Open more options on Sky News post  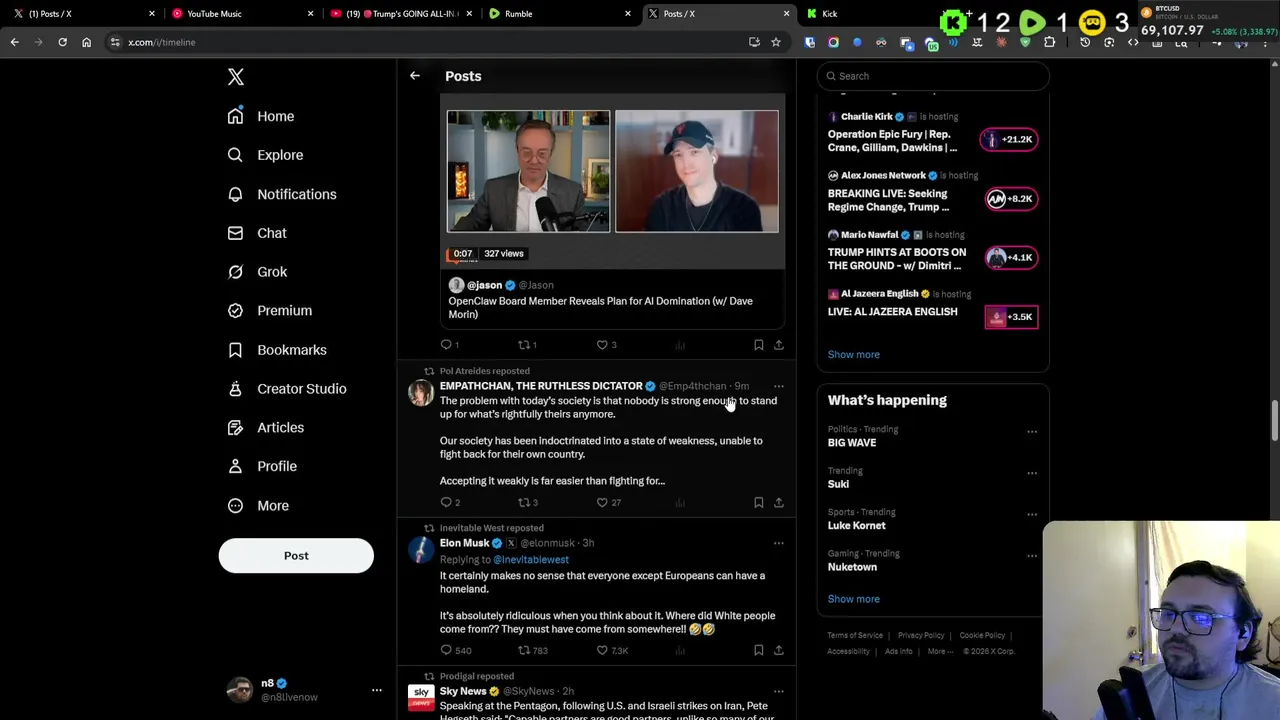coord(779,691)
